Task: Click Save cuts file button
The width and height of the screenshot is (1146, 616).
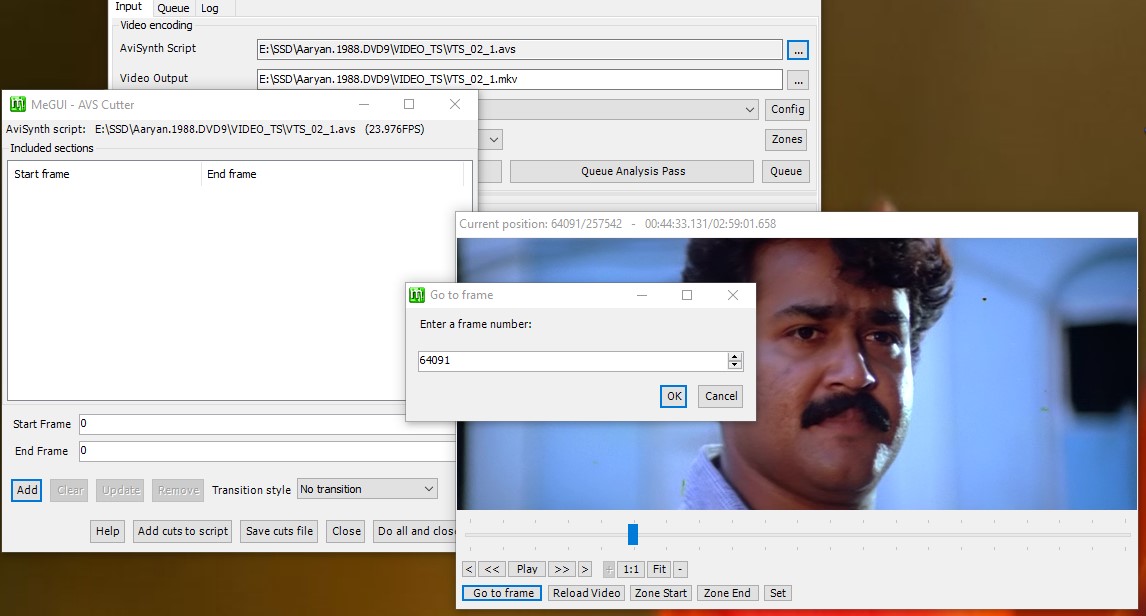Action: click(x=279, y=531)
